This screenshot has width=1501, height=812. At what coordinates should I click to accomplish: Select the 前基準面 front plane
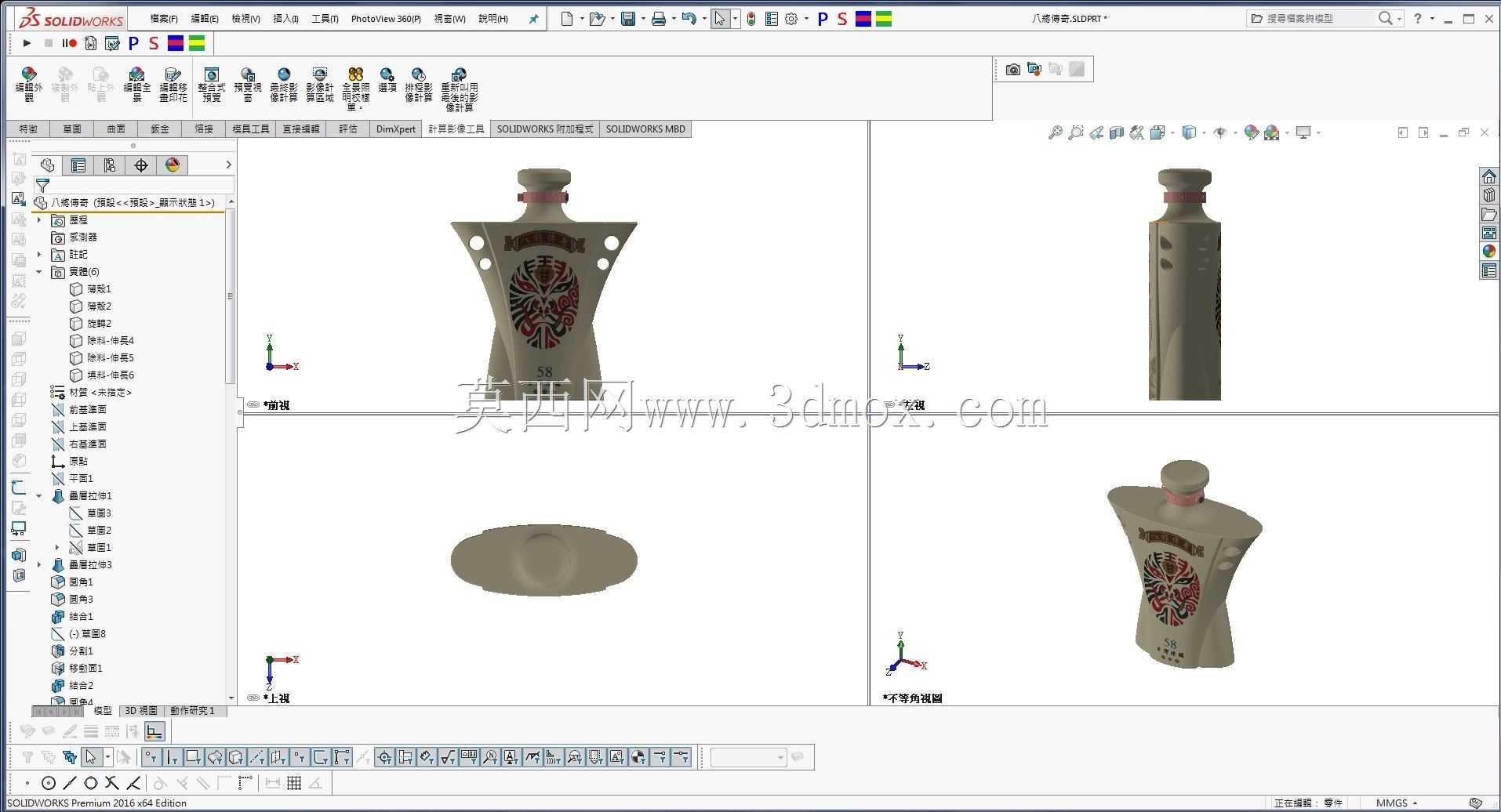tap(79, 410)
